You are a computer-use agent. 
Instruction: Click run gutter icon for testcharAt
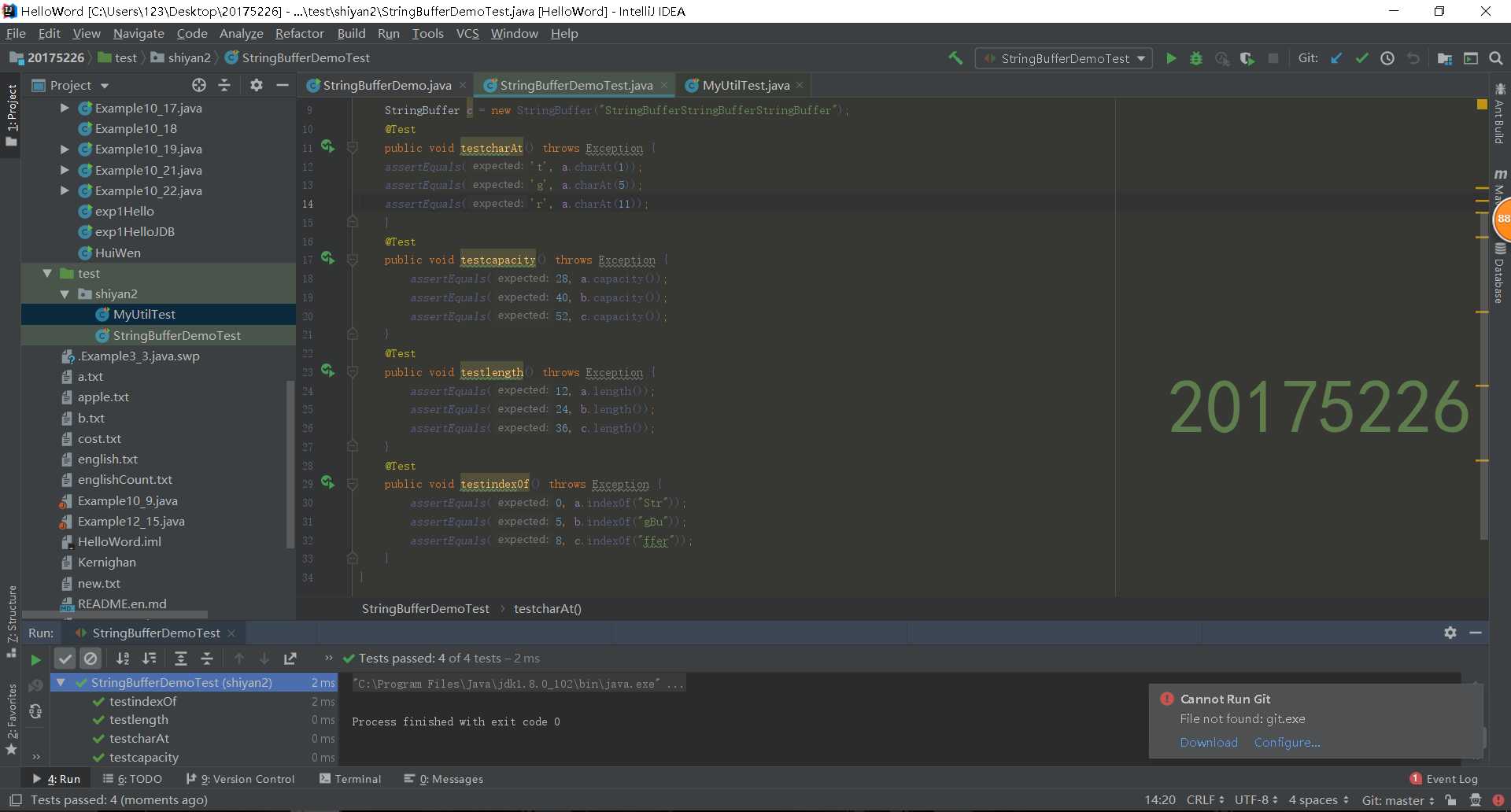[328, 147]
